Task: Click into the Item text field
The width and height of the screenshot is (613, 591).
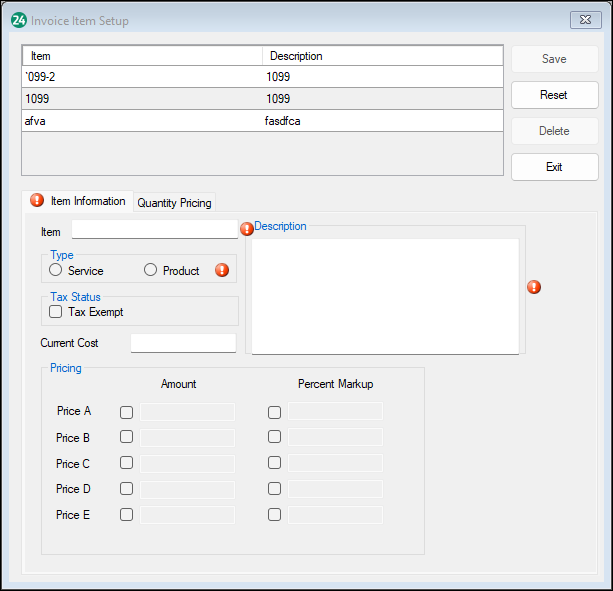Action: (154, 230)
